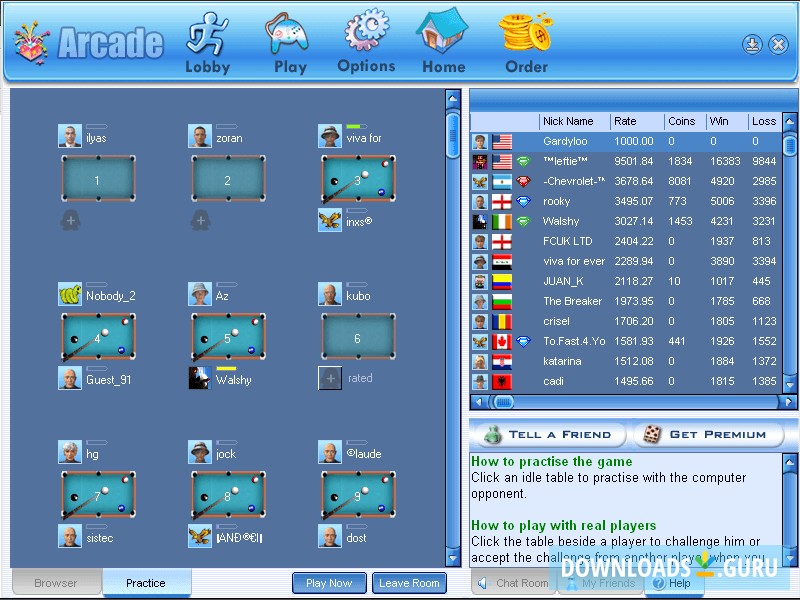This screenshot has height=600, width=800.
Task: Click the Play Now button
Action: tap(329, 583)
